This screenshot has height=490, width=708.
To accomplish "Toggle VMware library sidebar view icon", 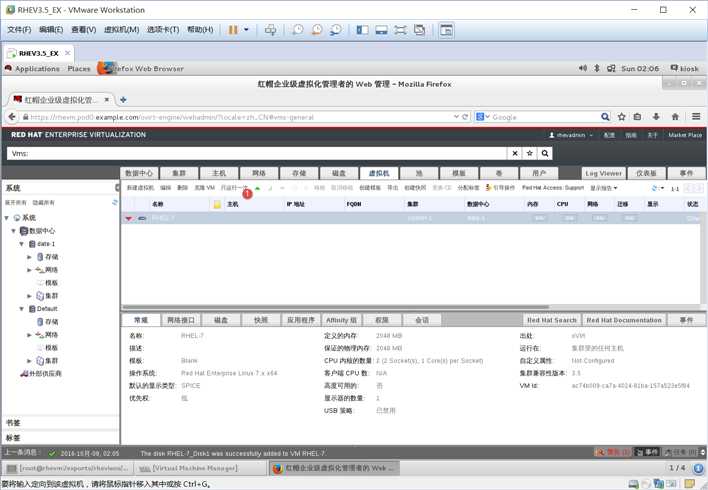I will 362,30.
